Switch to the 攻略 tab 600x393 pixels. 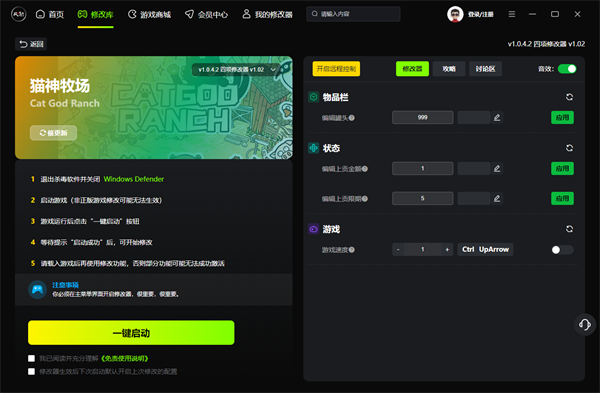coord(449,69)
